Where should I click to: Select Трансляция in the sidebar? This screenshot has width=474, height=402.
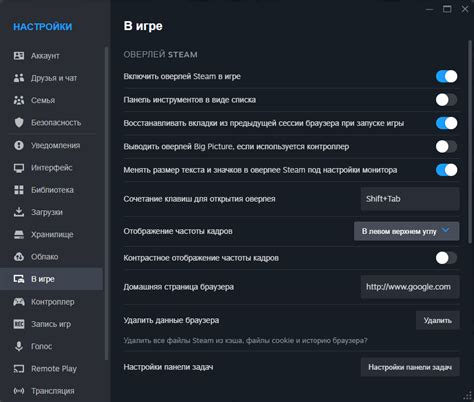pos(53,391)
